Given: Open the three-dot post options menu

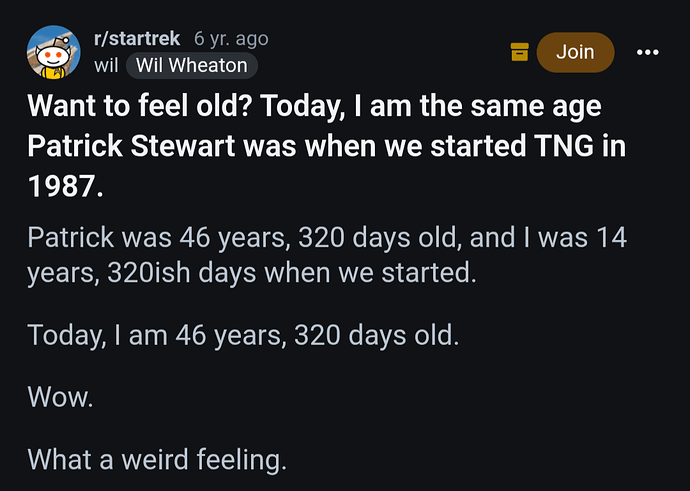Looking at the screenshot, I should coord(647,51).
